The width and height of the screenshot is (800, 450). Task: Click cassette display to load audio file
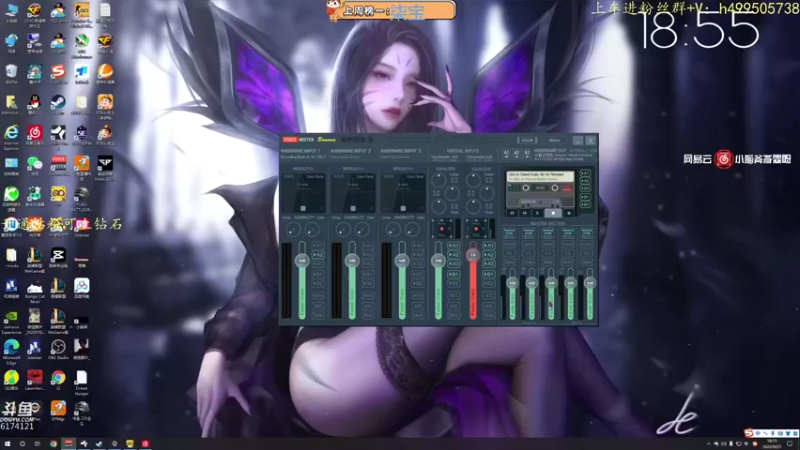point(540,177)
